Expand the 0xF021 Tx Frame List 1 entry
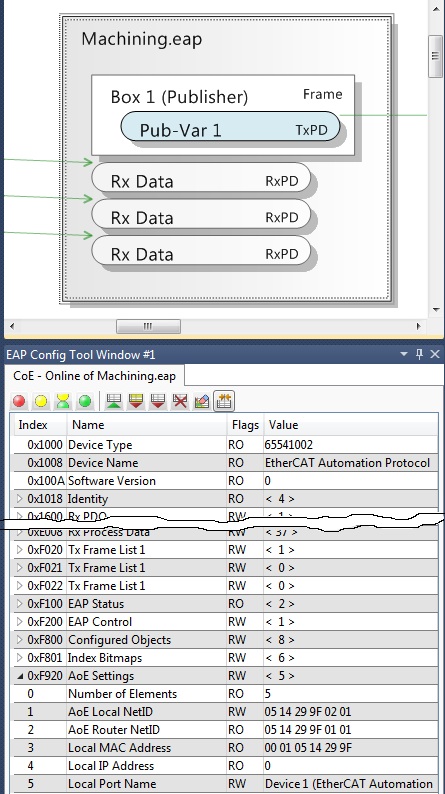445x794 pixels. coord(20,568)
